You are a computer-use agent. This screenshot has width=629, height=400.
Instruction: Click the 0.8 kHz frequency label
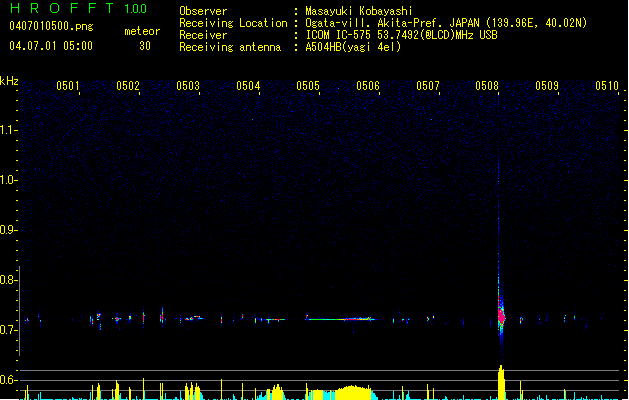pyautogui.click(x=8, y=280)
